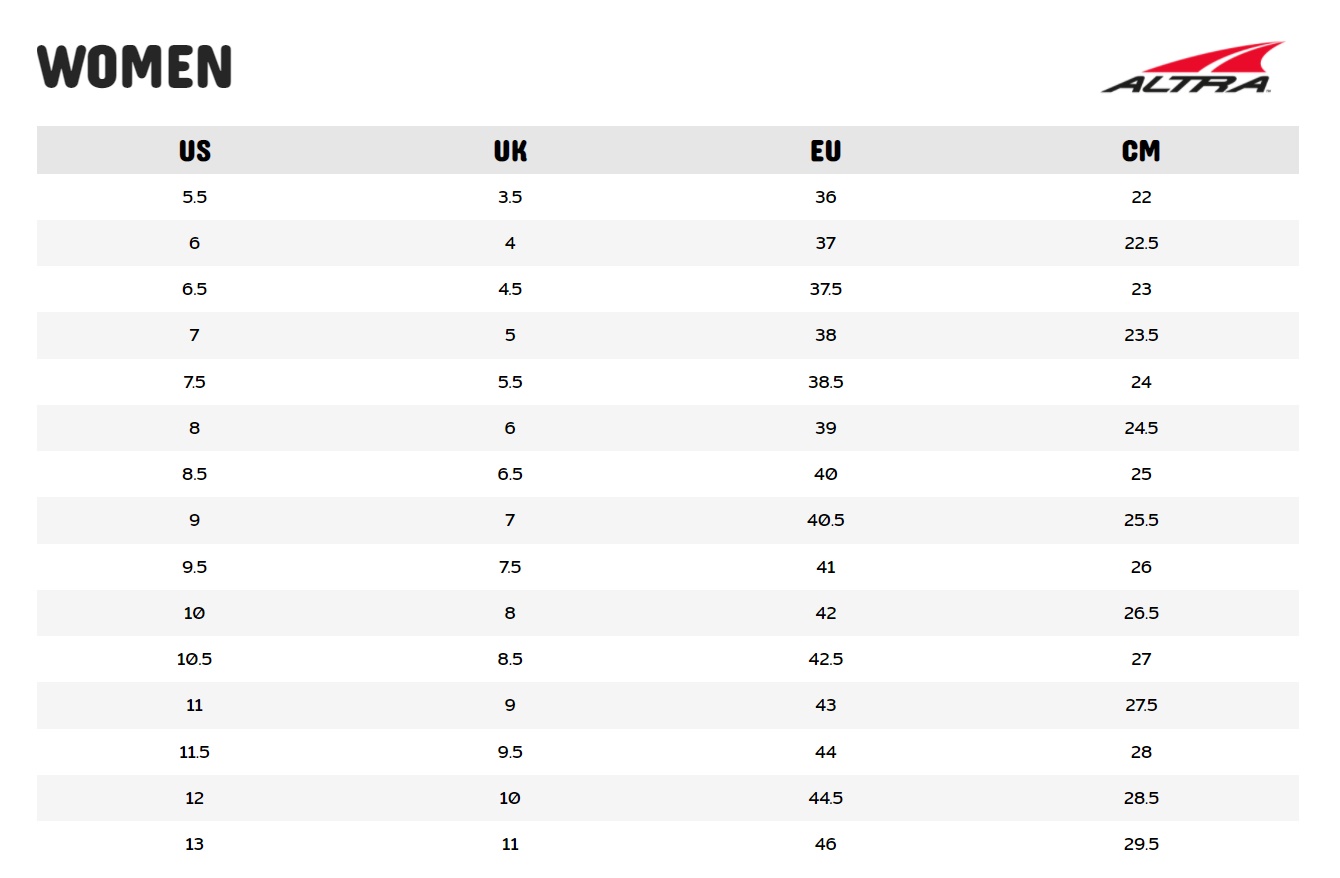Viewport: 1340px width, 878px height.
Task: Click US size 13 cell
Action: pos(194,844)
